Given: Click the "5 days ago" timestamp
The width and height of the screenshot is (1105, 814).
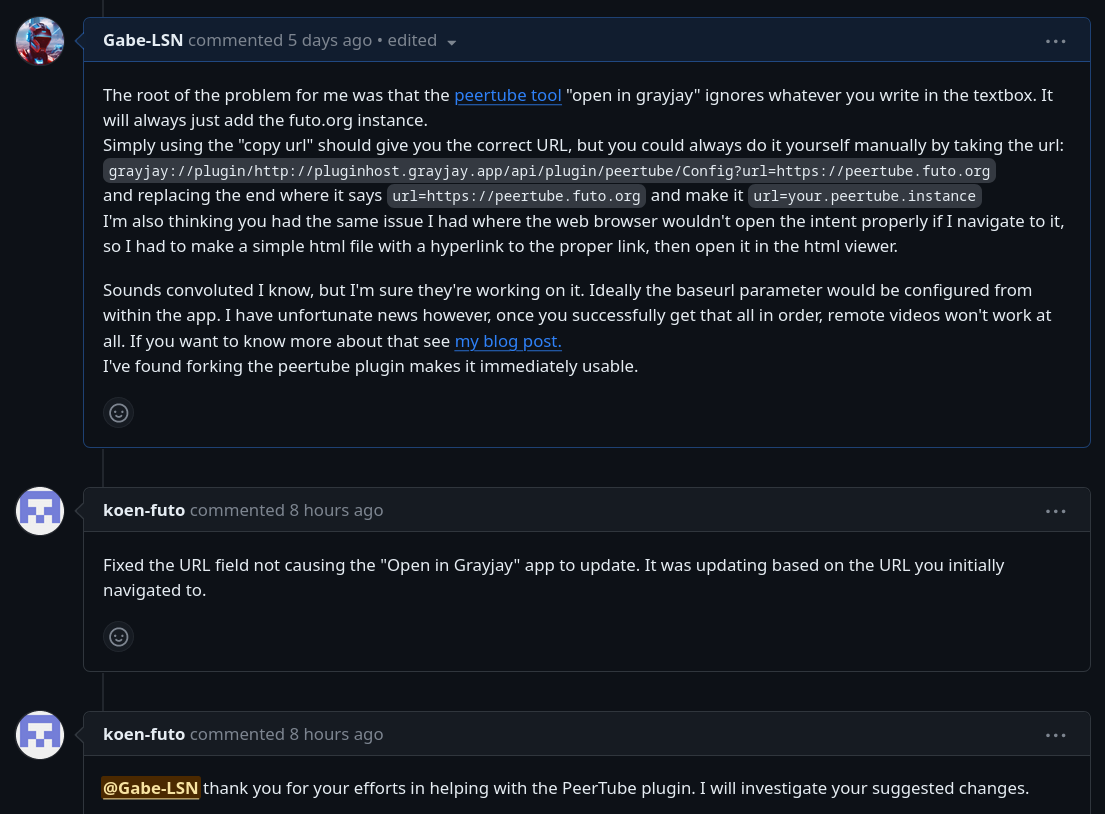Looking at the screenshot, I should pyautogui.click(x=330, y=41).
